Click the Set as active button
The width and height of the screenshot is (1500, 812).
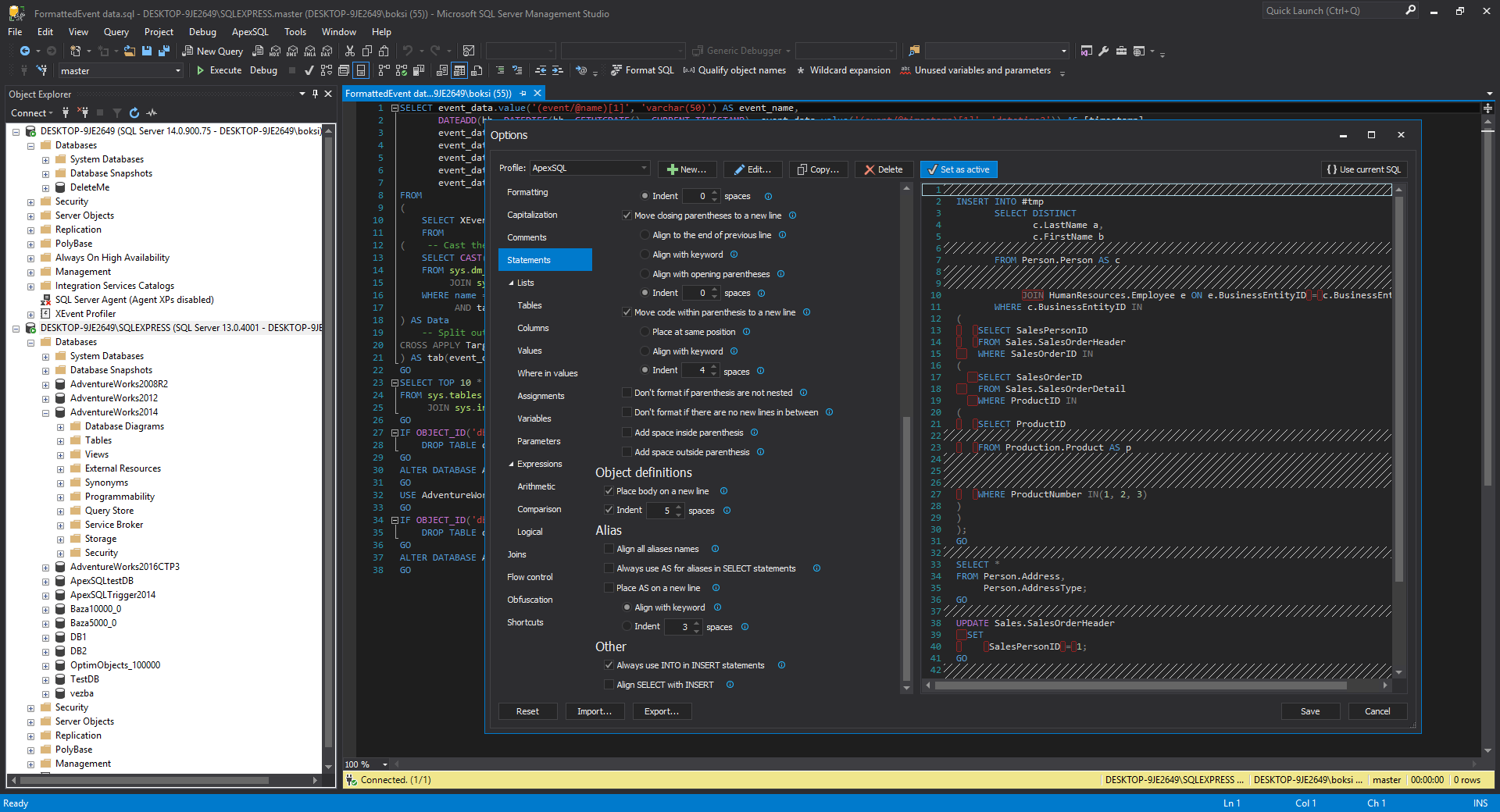(958, 169)
